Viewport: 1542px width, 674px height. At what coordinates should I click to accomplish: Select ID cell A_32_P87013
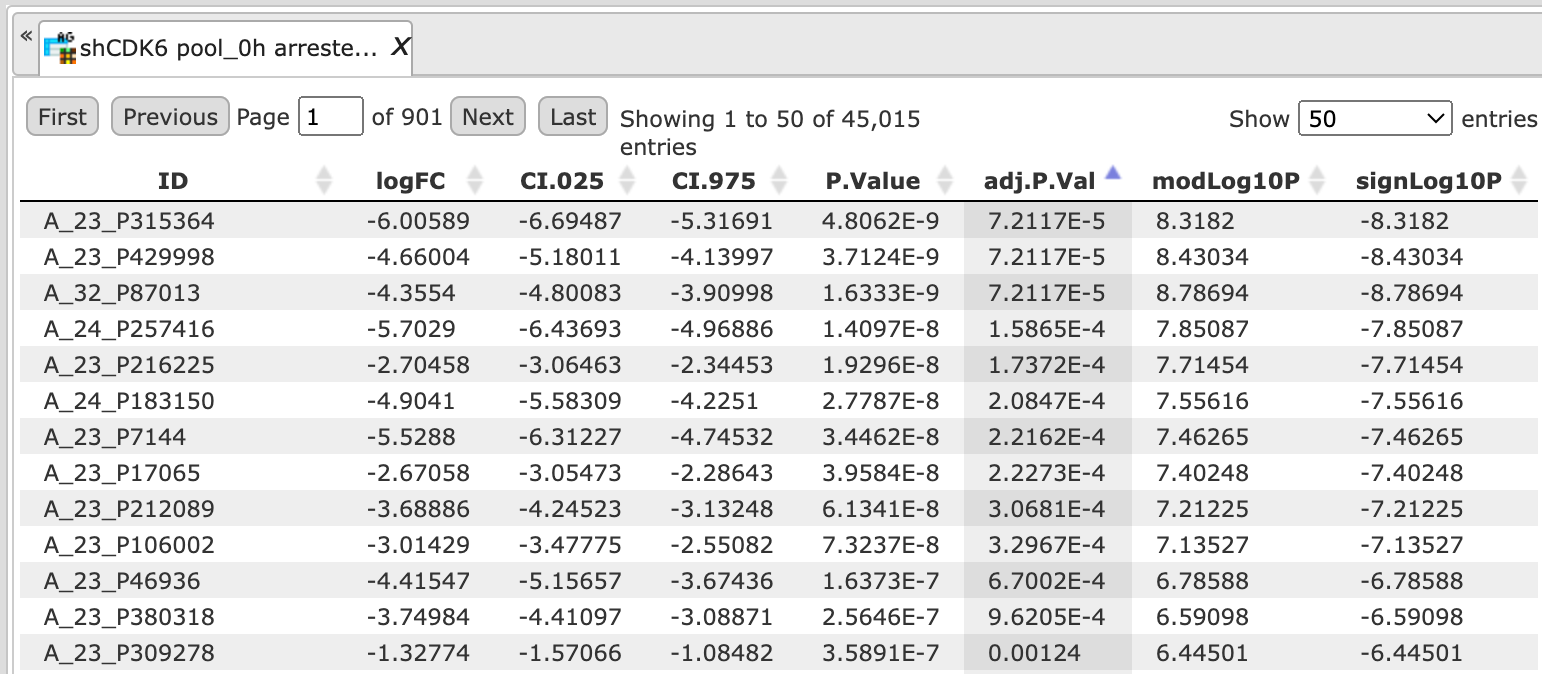pyautogui.click(x=122, y=293)
